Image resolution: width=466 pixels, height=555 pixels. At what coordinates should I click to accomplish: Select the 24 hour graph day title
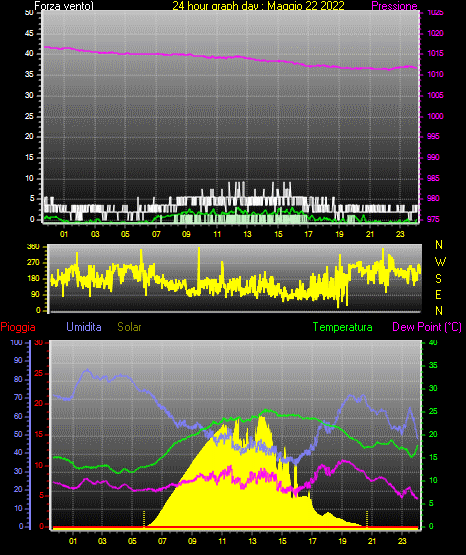[258, 6]
